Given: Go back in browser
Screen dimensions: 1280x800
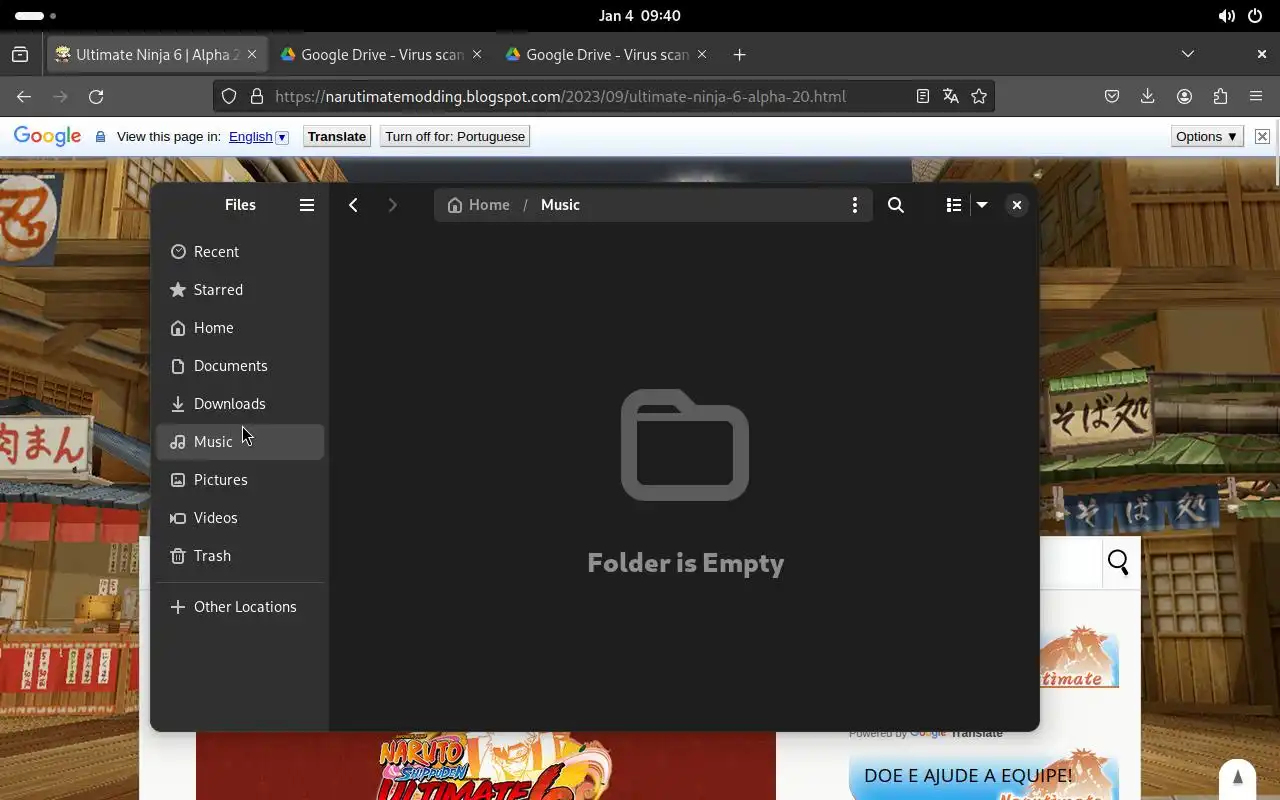Looking at the screenshot, I should [x=24, y=97].
